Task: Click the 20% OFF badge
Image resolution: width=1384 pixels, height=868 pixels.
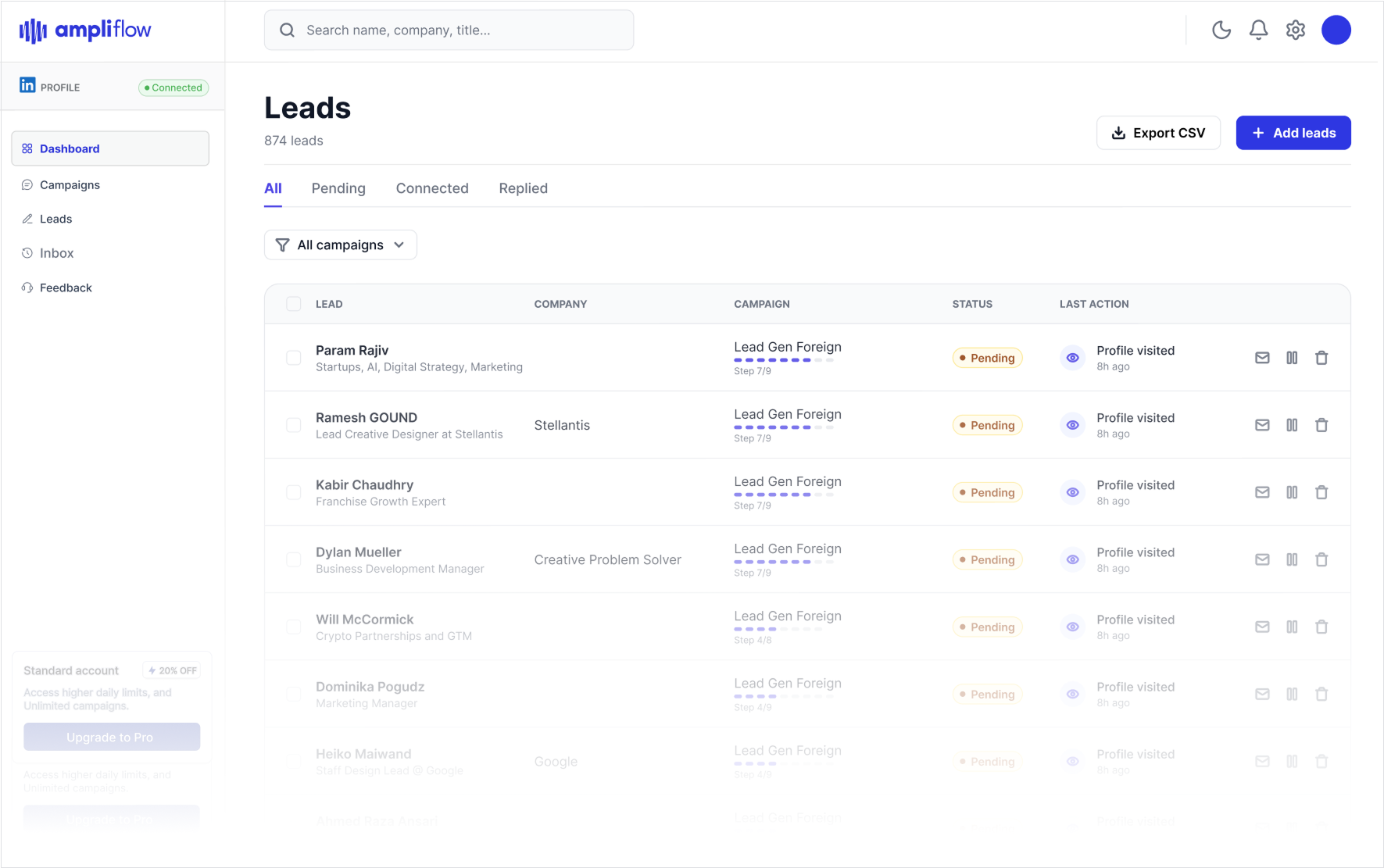Action: point(172,670)
